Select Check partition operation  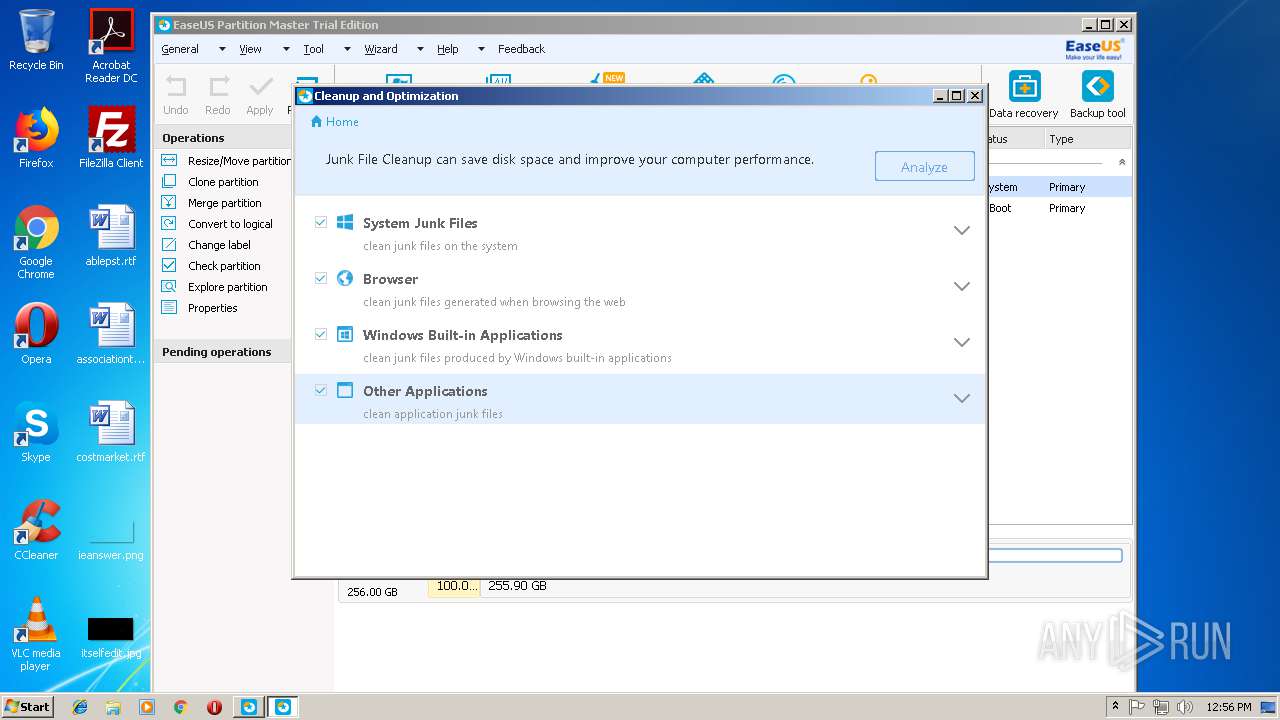click(x=226, y=266)
